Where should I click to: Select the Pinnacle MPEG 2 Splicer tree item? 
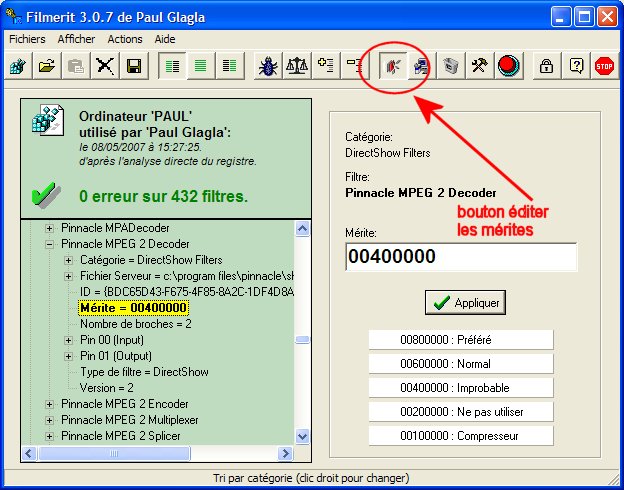(121, 436)
